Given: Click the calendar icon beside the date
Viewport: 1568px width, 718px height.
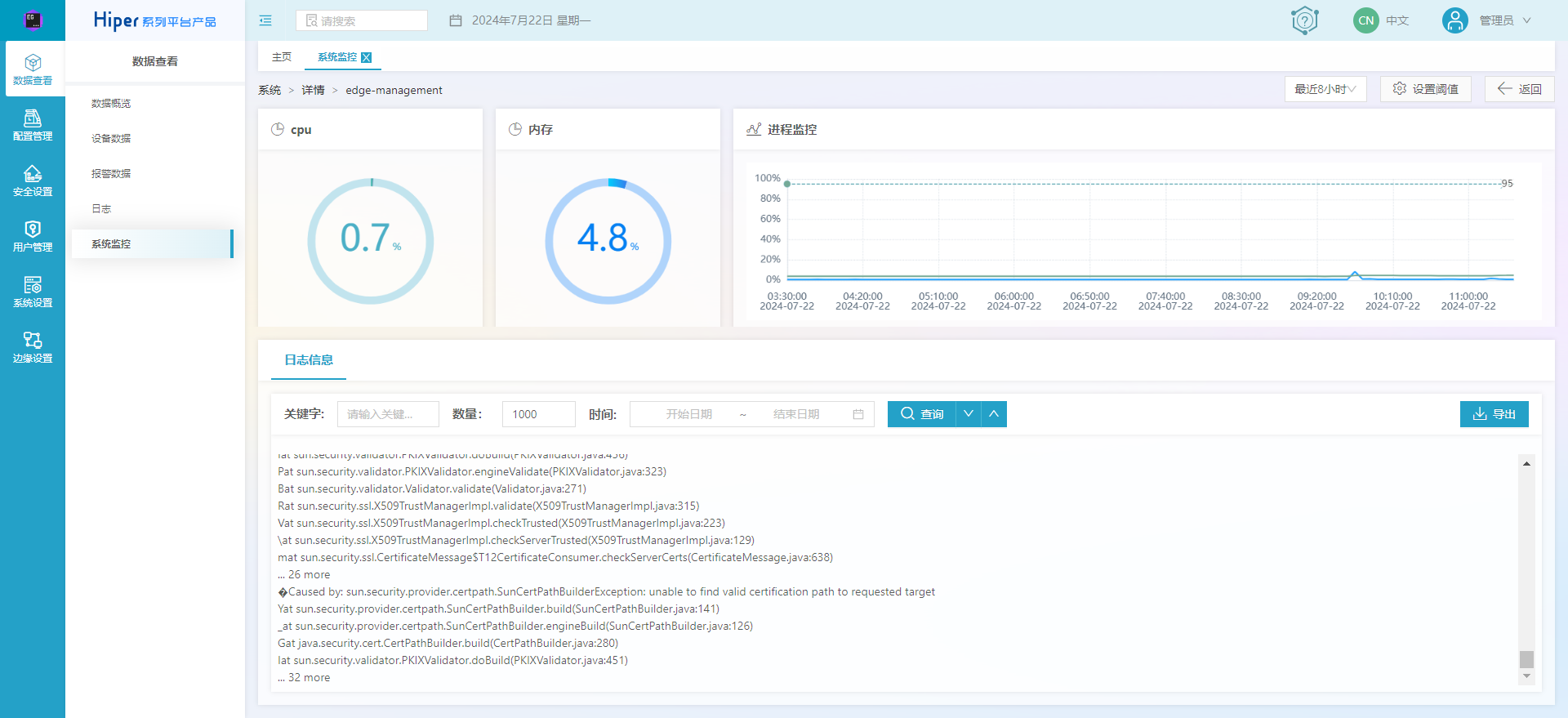Looking at the screenshot, I should [456, 20].
